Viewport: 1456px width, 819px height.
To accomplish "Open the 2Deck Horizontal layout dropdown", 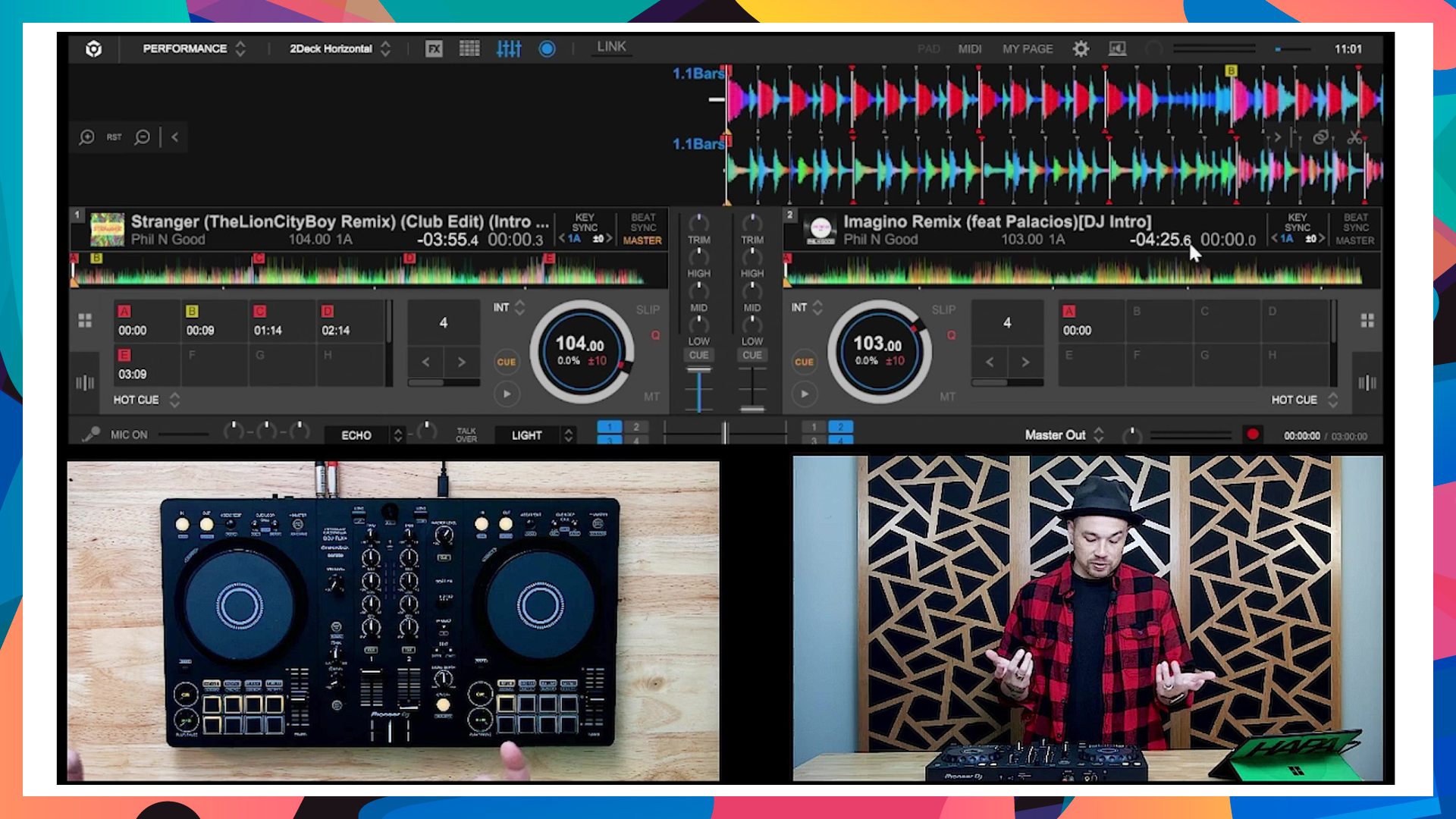I will tap(340, 49).
